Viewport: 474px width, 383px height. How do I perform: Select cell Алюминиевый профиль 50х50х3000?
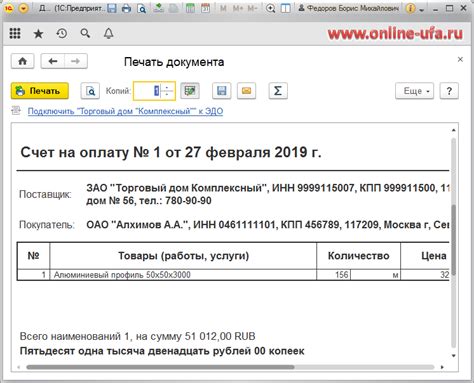click(x=183, y=275)
